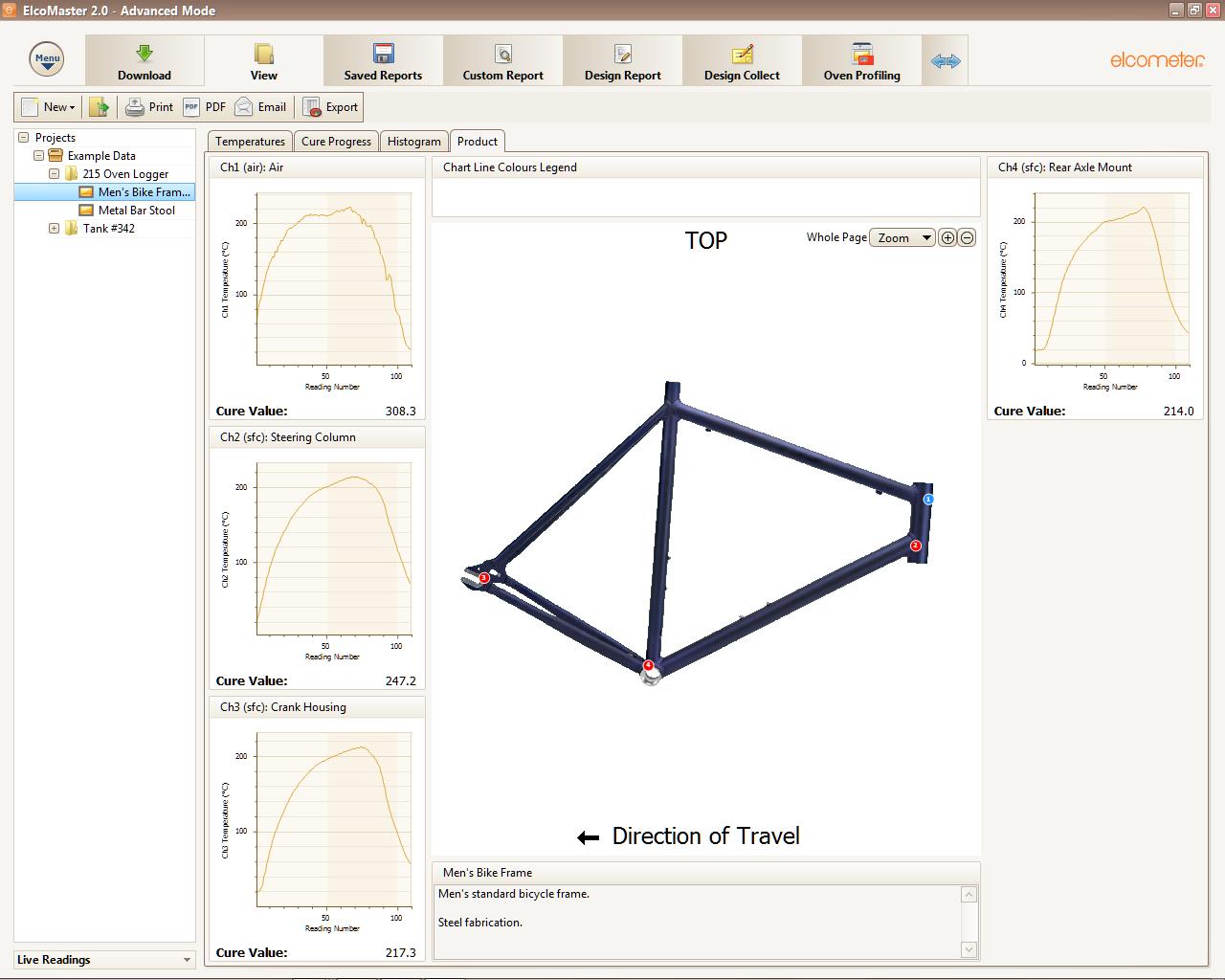Click the Ch2 Cure Value 247.2
Viewport: 1225px width, 980px height.
click(x=400, y=681)
